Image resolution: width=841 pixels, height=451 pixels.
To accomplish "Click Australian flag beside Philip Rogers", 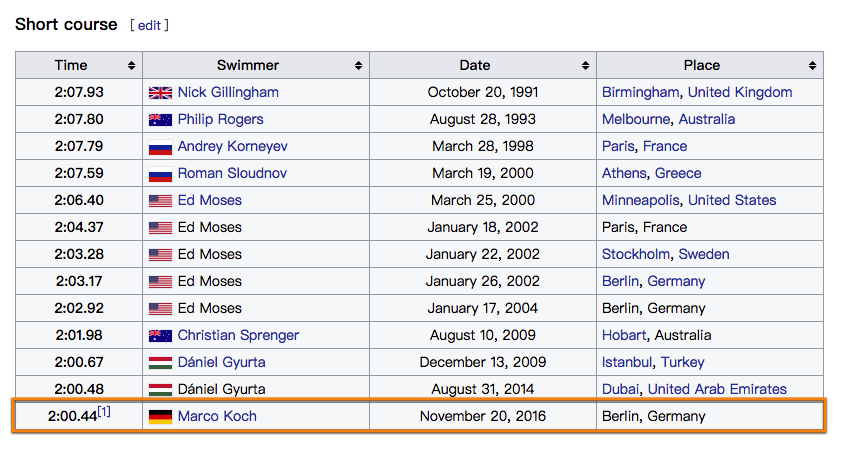I will click(x=160, y=120).
